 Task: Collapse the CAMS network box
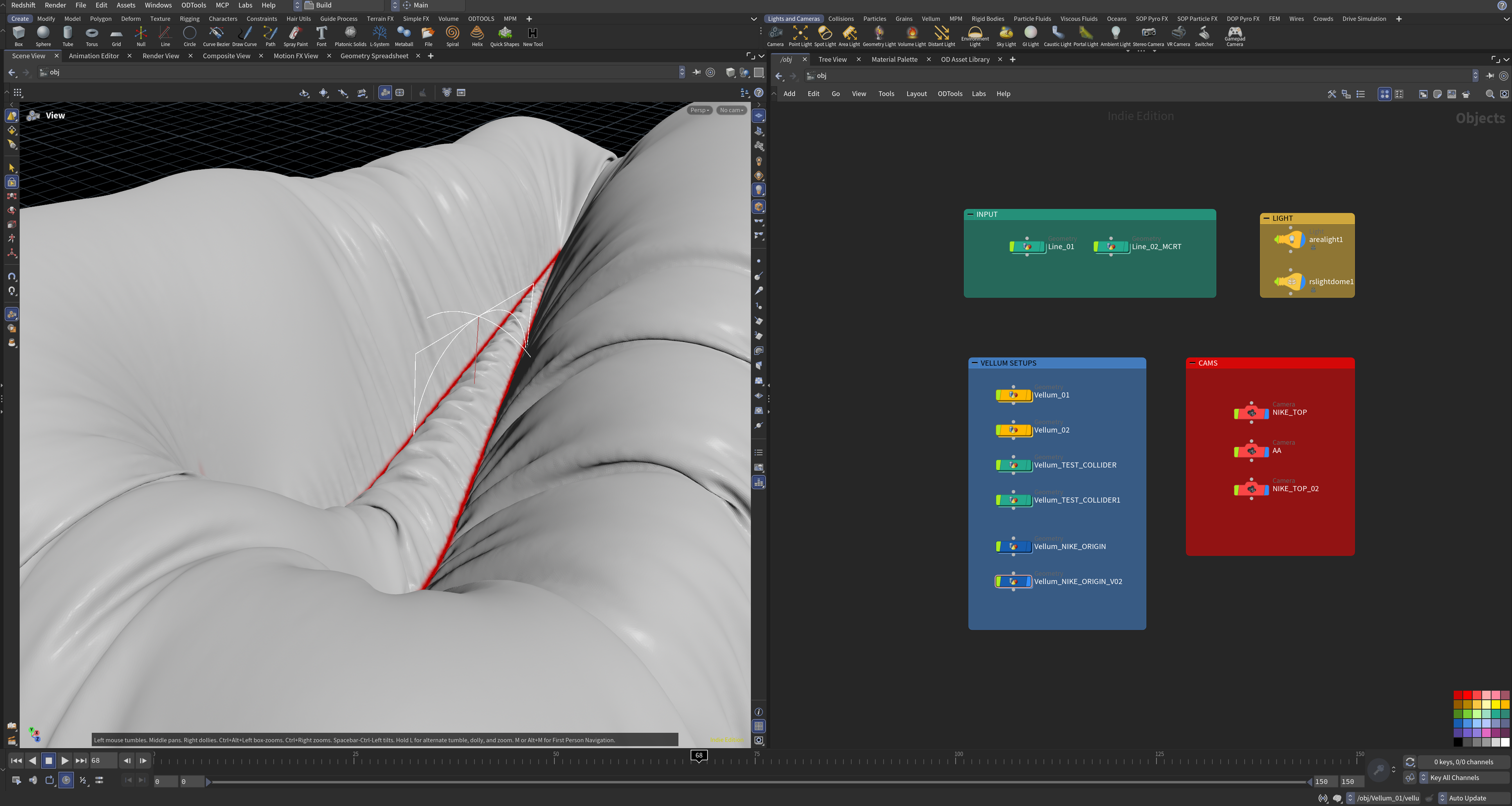1192,363
